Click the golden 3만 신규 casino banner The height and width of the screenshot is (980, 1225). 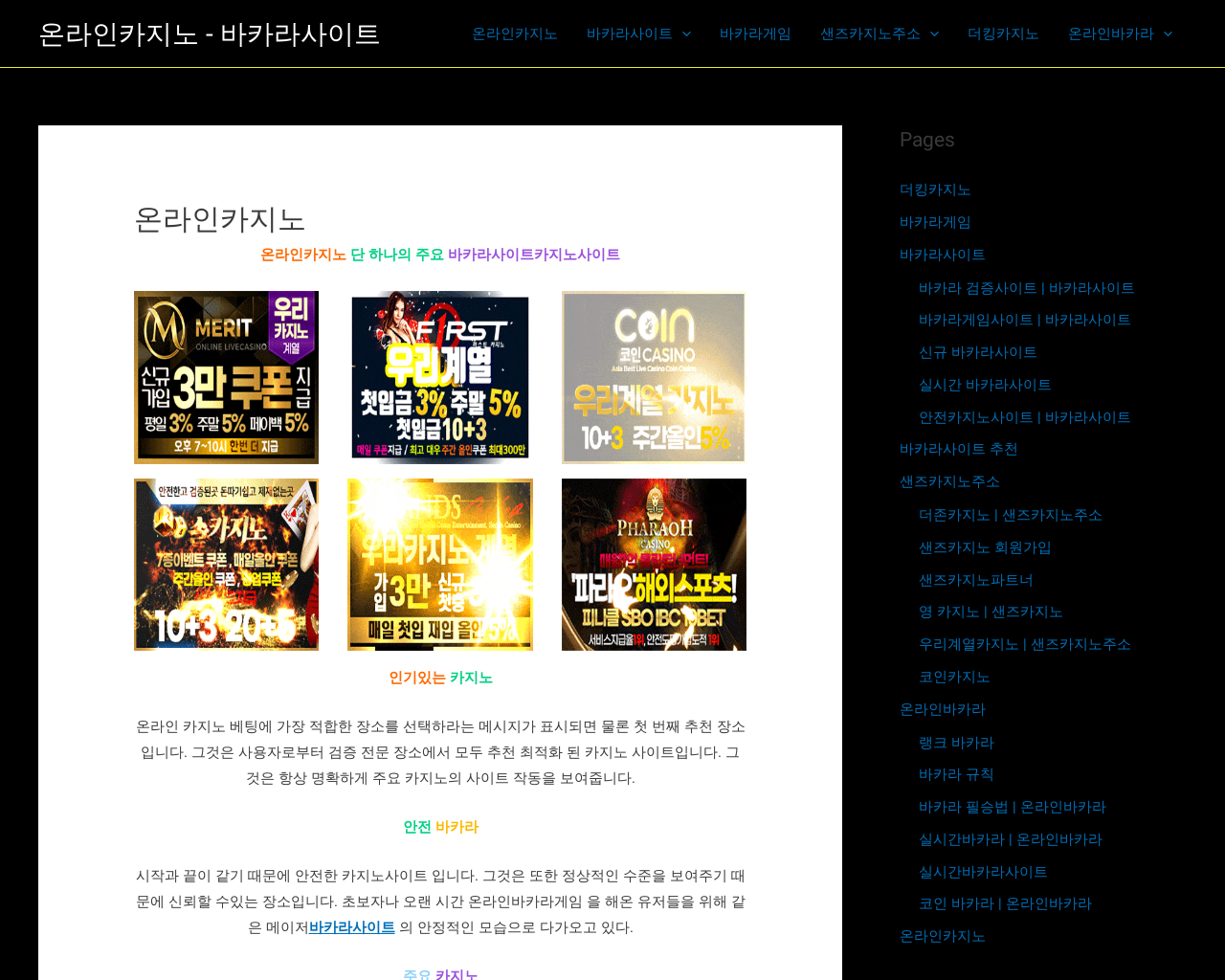440,565
